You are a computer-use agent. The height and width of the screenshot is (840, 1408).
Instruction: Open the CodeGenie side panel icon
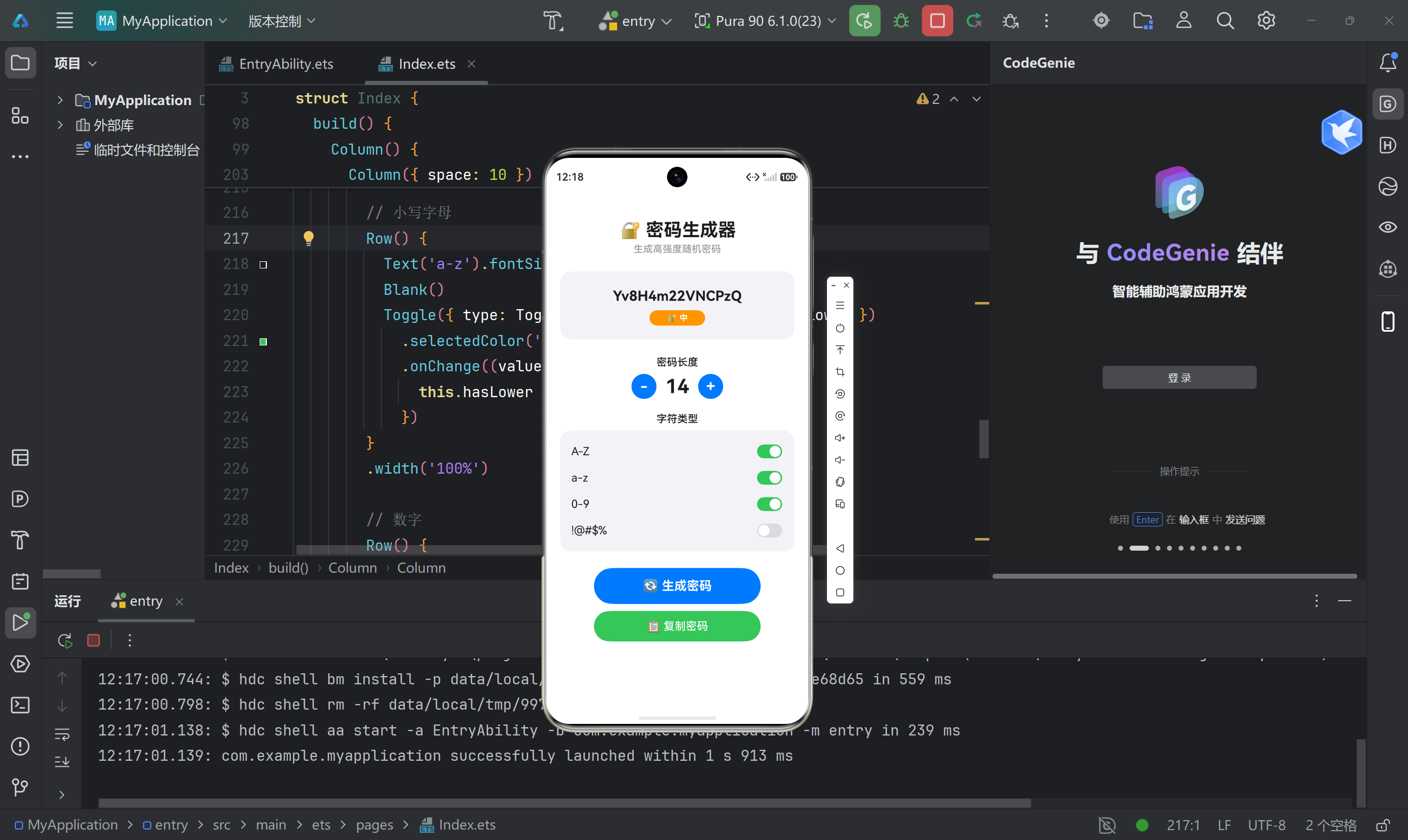pyautogui.click(x=1388, y=104)
